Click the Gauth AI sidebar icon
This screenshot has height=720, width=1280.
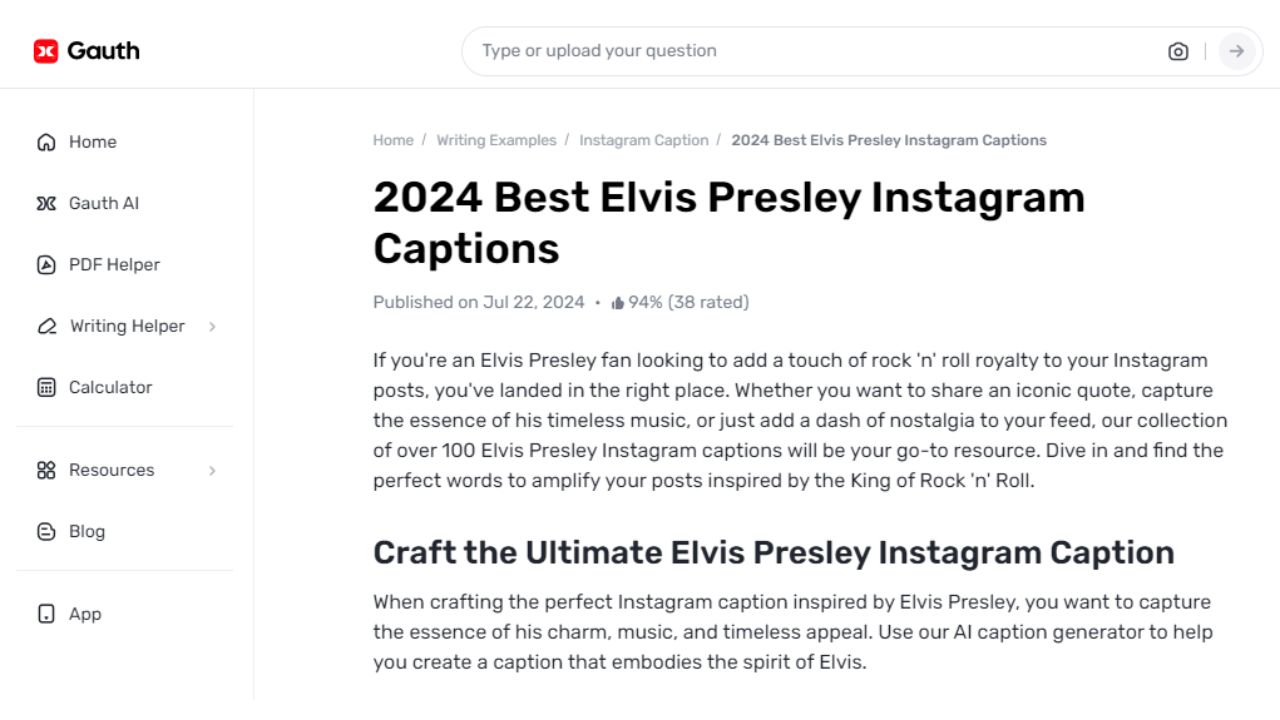[x=45, y=203]
